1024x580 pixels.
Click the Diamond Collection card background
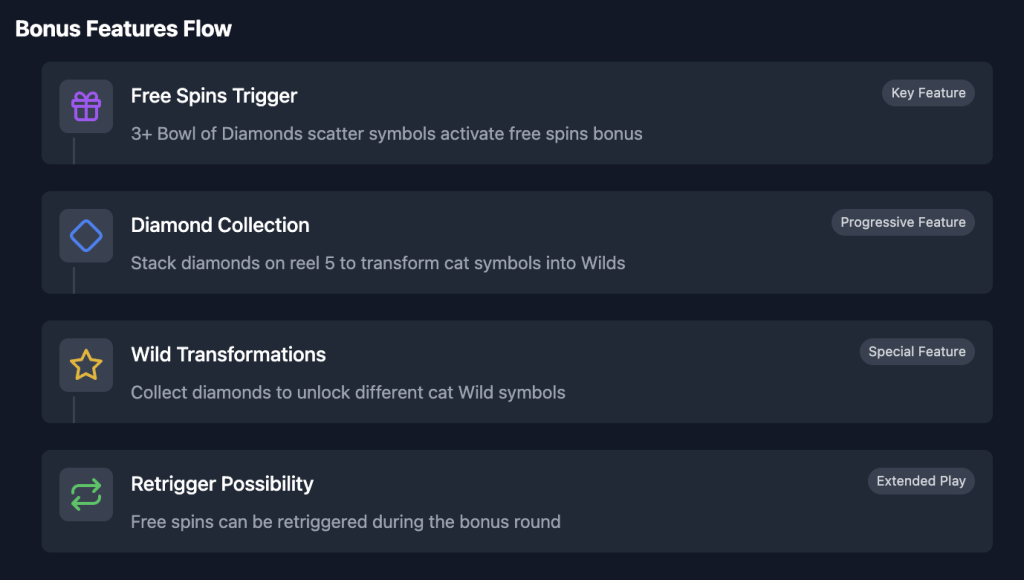tap(517, 242)
